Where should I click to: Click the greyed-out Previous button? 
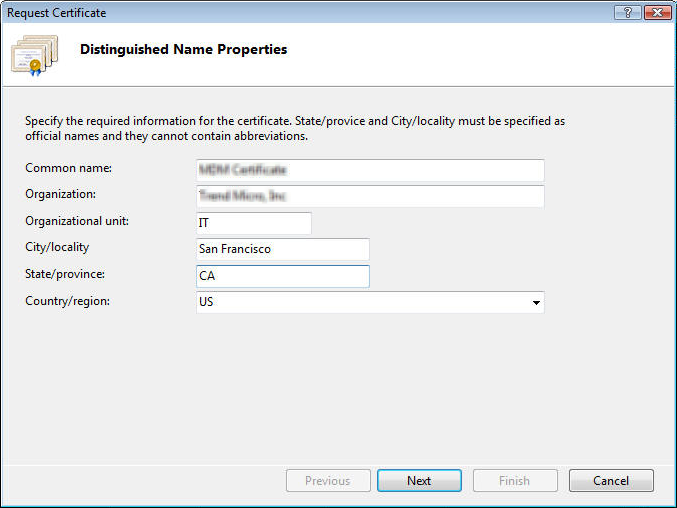point(328,481)
